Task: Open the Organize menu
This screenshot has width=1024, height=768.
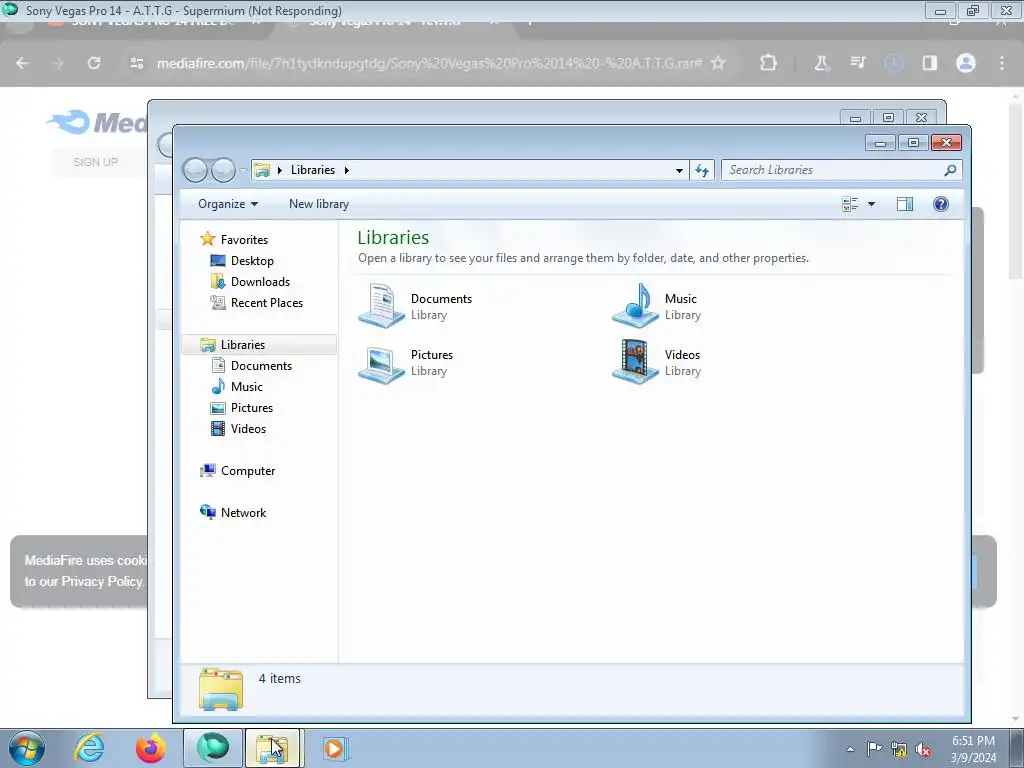Action: [x=228, y=204]
